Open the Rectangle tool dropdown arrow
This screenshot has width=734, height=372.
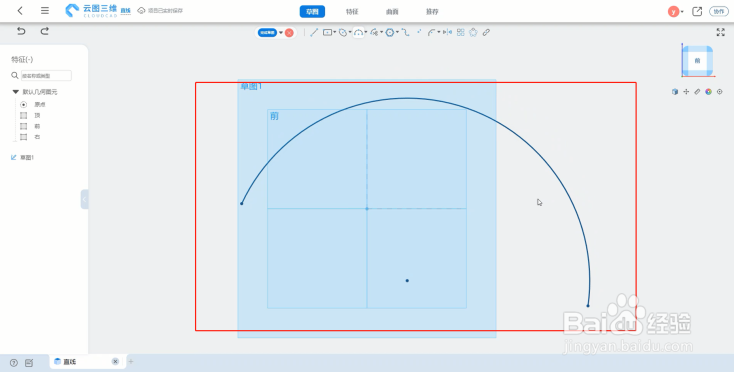[x=335, y=32]
